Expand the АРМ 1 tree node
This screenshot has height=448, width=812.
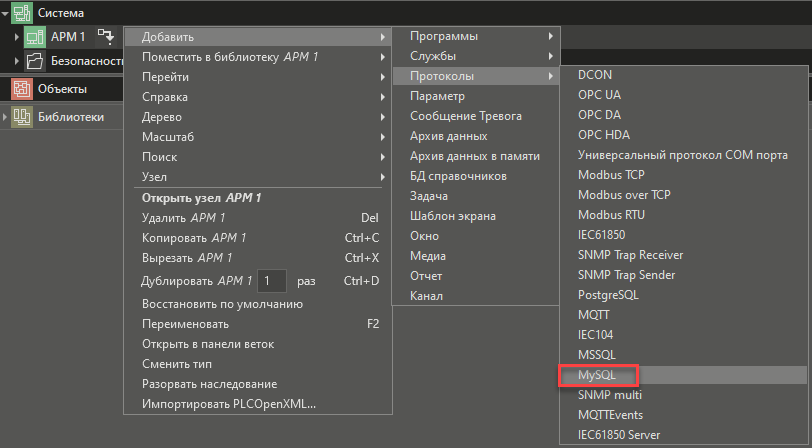pos(17,37)
